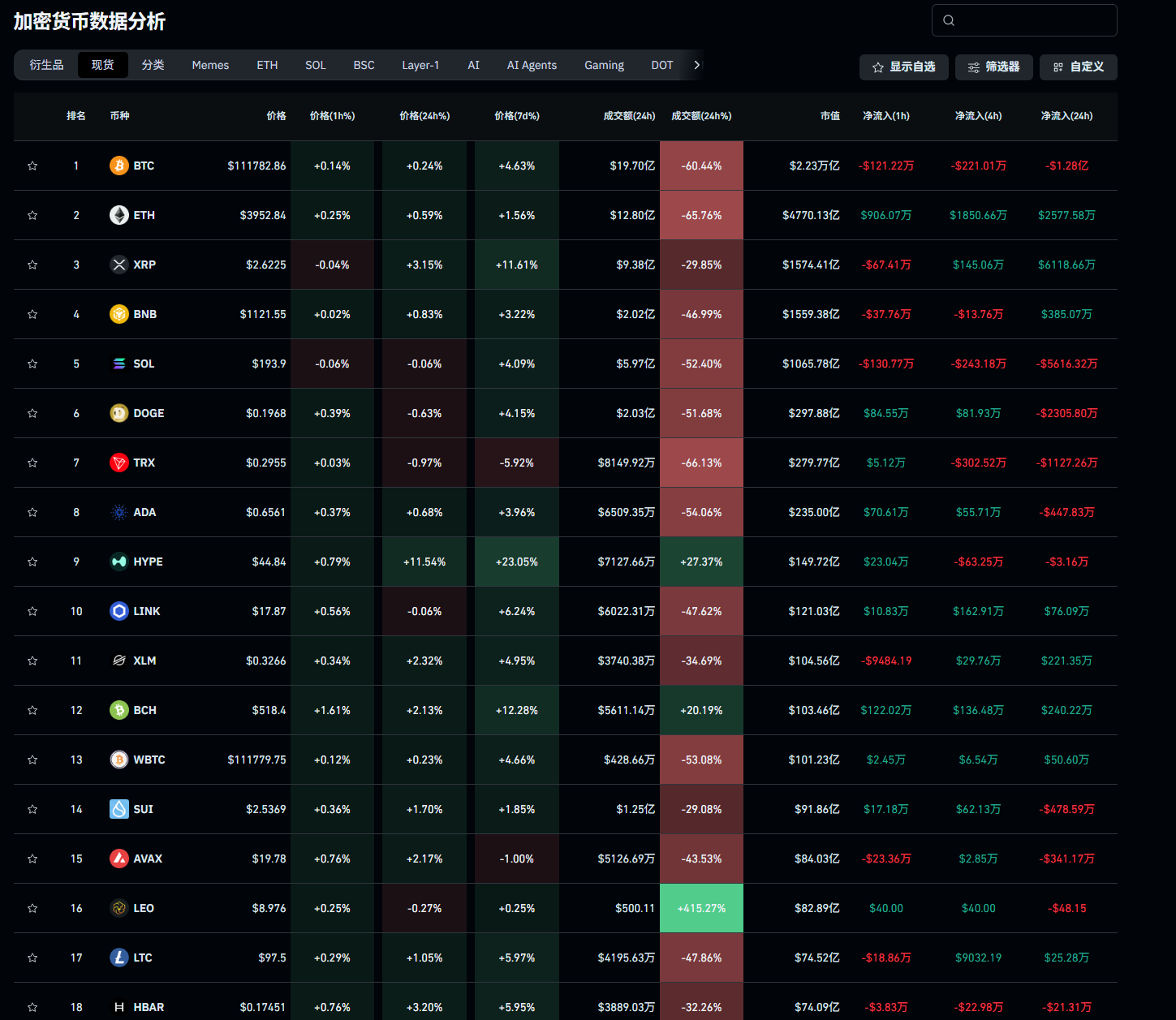Click the search magnifier icon
Screen dimensions: 1176x1020
coord(949,20)
